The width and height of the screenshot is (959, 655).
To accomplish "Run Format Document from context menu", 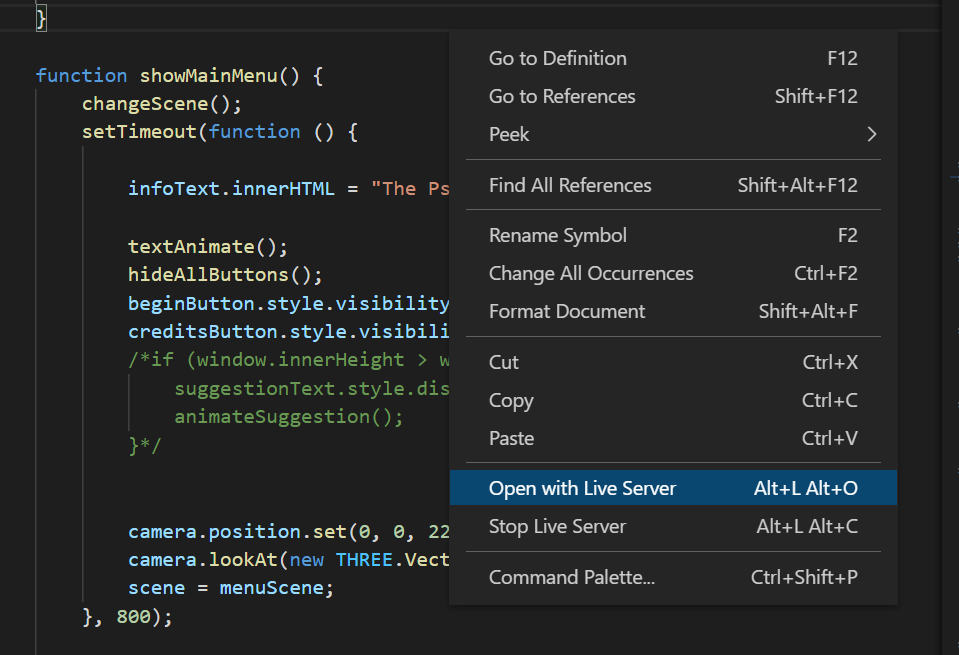I will point(673,311).
